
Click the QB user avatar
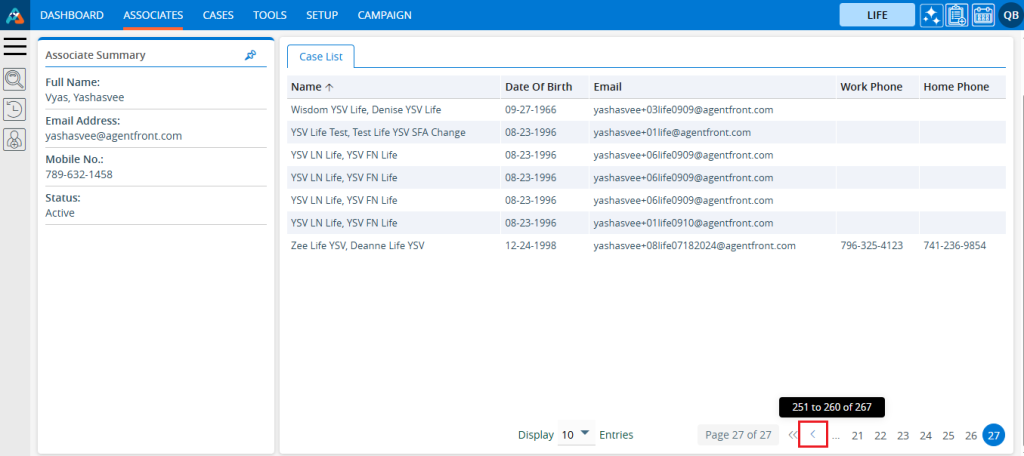[x=1008, y=15]
